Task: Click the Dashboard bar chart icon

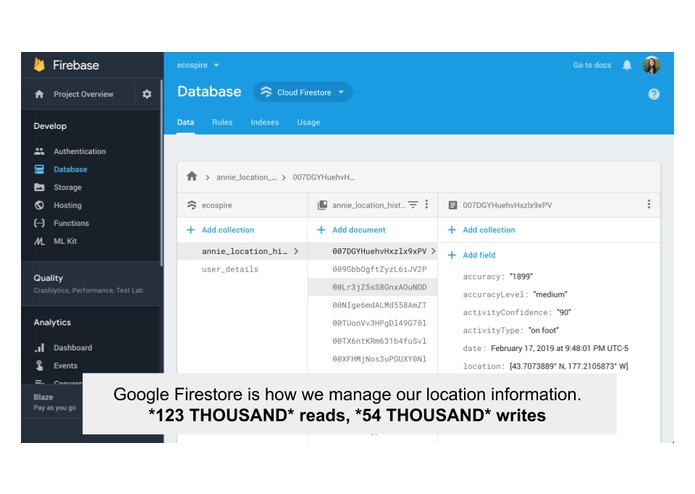Action: pyautogui.click(x=39, y=347)
